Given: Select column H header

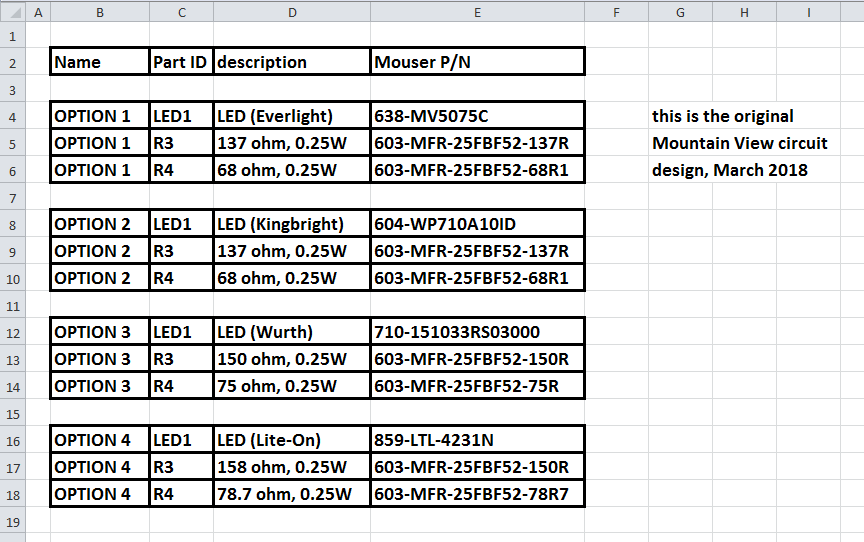Looking at the screenshot, I should tap(744, 12).
